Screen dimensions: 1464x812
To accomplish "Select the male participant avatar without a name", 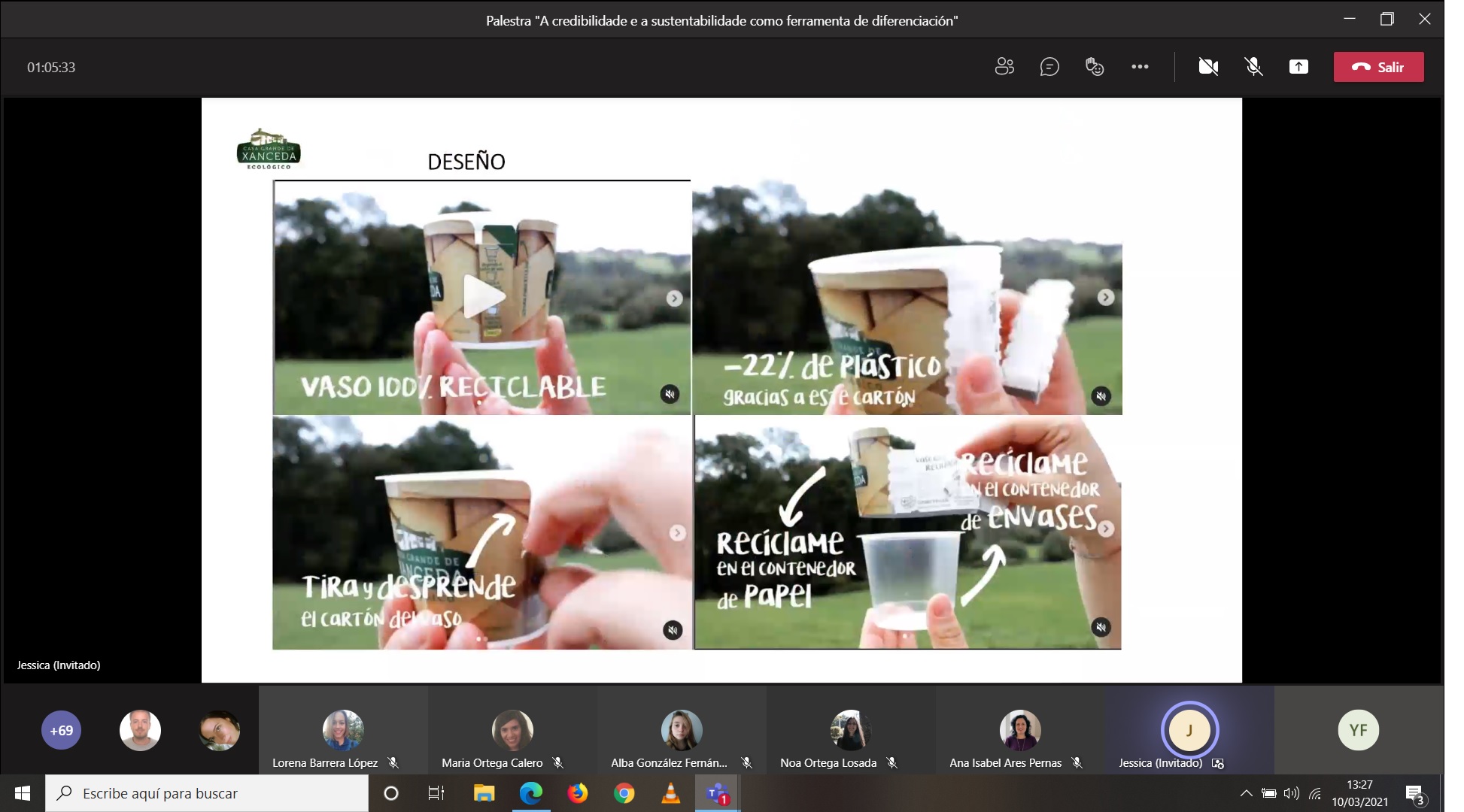I will pyautogui.click(x=140, y=730).
